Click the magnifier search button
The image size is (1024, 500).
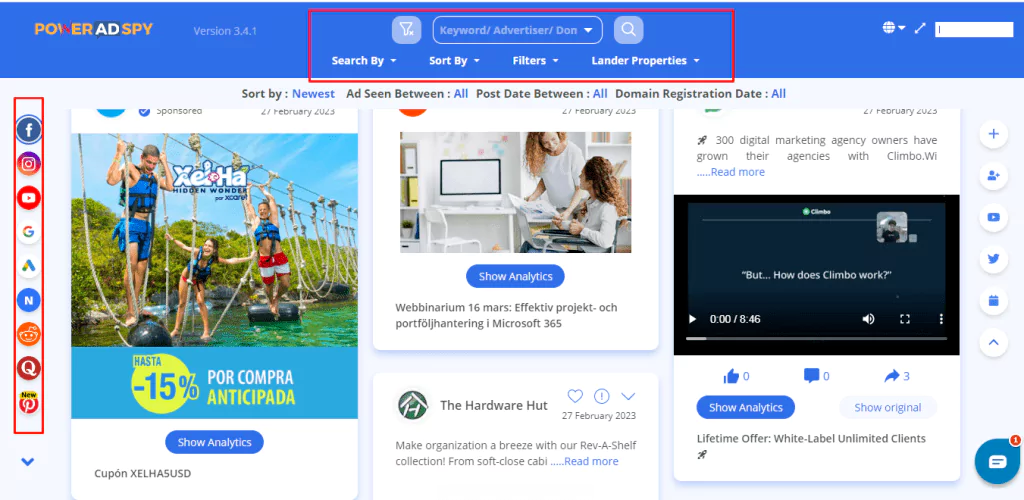pos(628,30)
